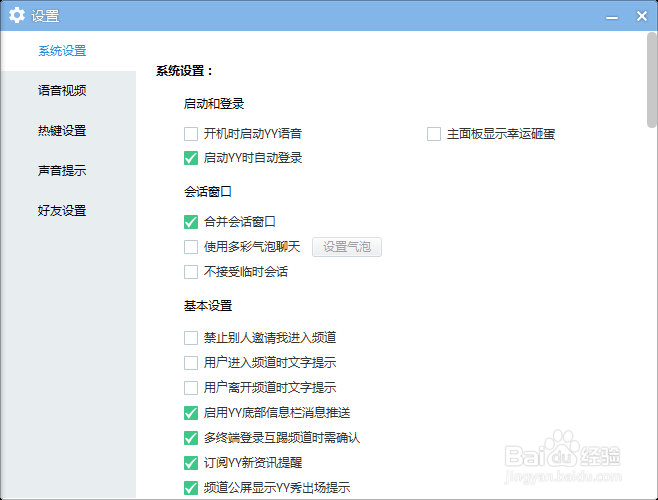Screen dimensions: 658x500
Task: Check 禁止别人邀请我进入频道
Action: [x=191, y=338]
